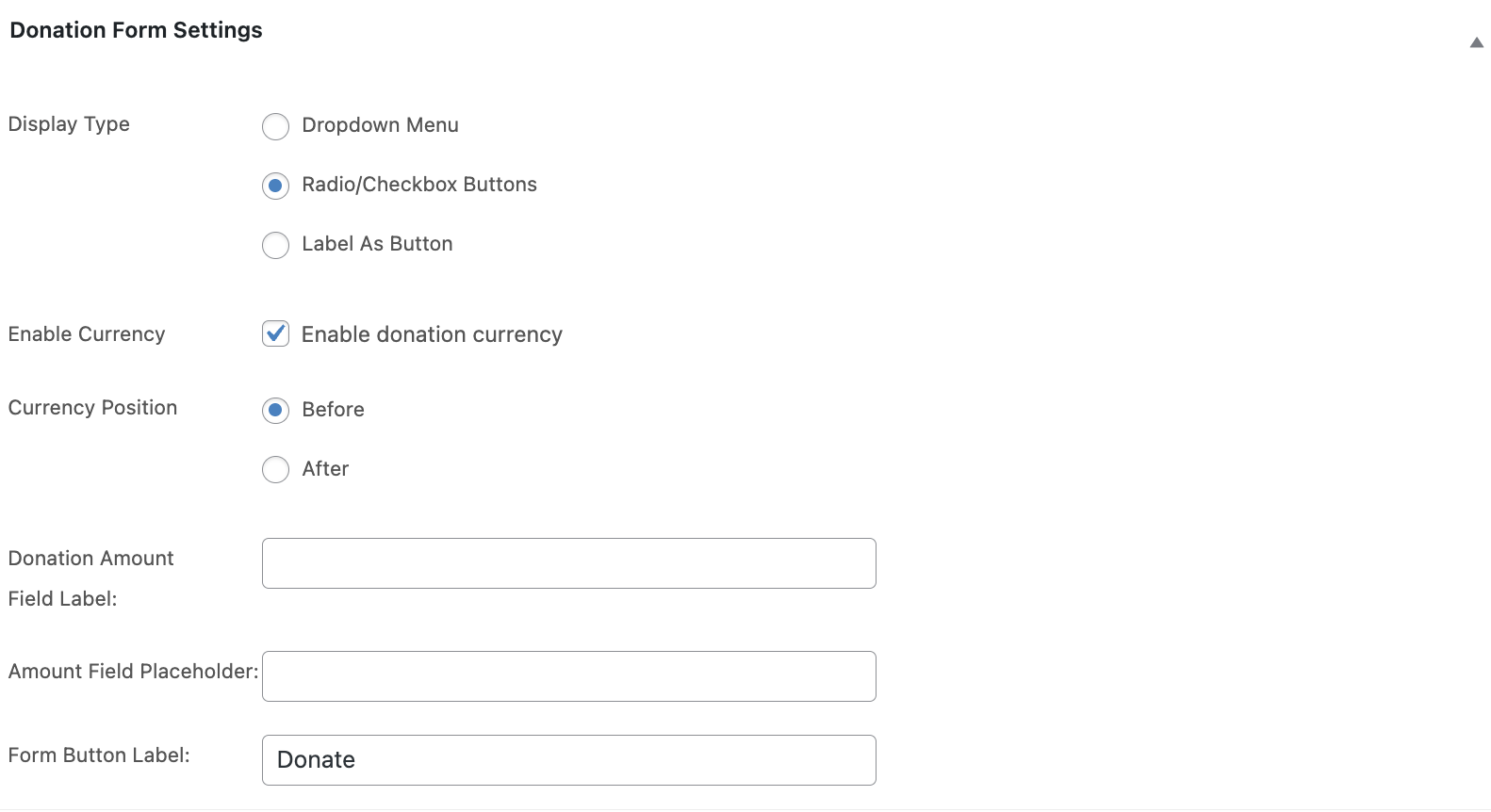Pick the Label As Button radio circle
1491x812 pixels.
pyautogui.click(x=275, y=245)
